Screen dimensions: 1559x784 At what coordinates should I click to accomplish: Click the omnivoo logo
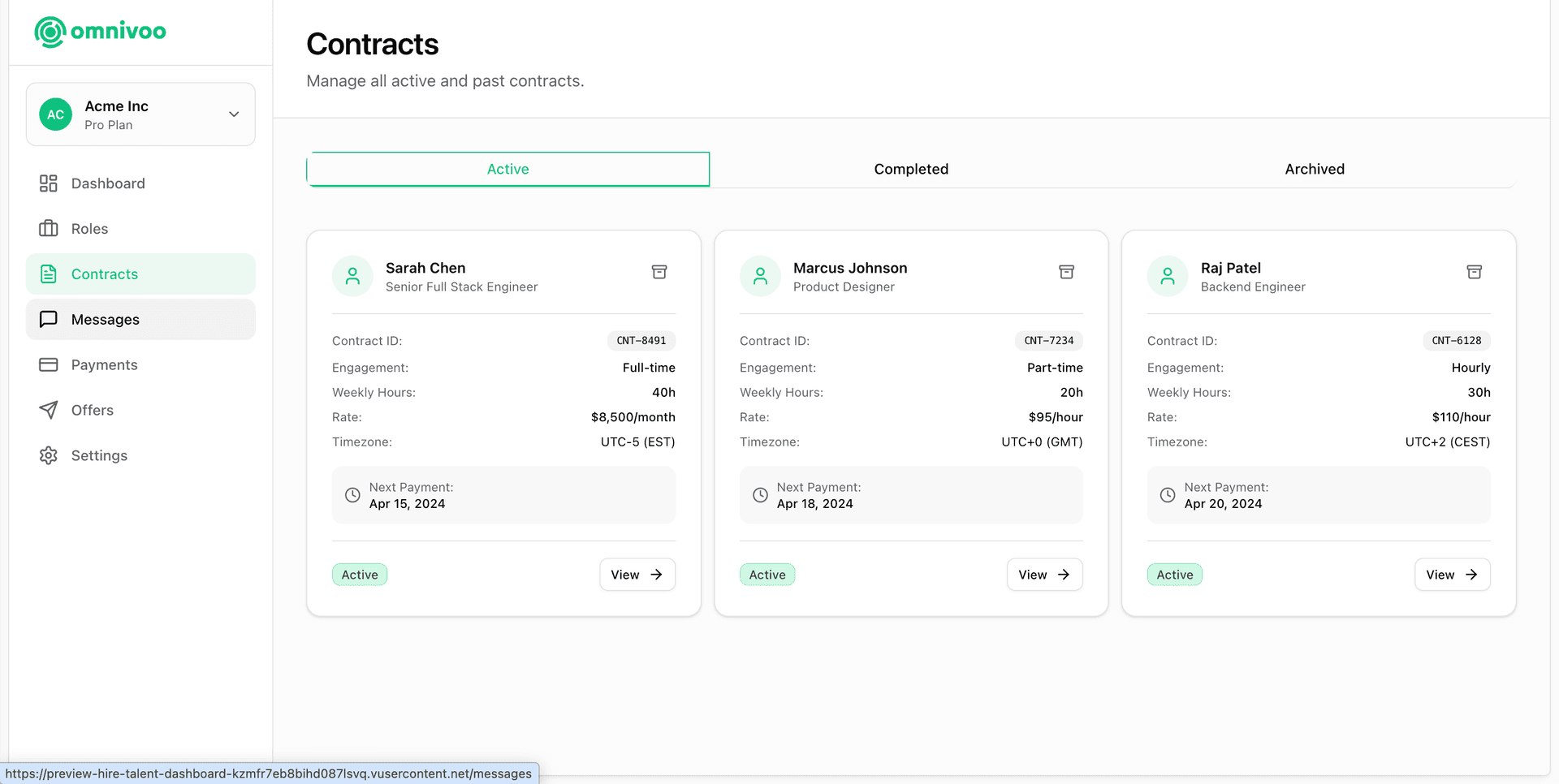[x=100, y=32]
